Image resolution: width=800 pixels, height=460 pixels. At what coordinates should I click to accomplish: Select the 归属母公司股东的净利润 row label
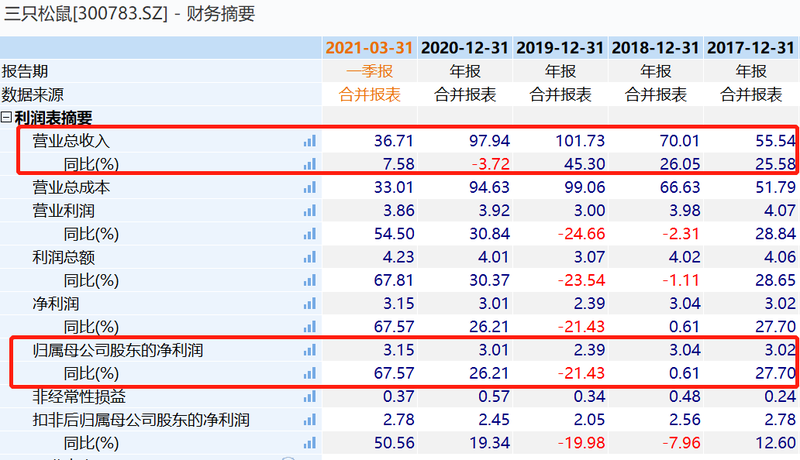pos(118,350)
